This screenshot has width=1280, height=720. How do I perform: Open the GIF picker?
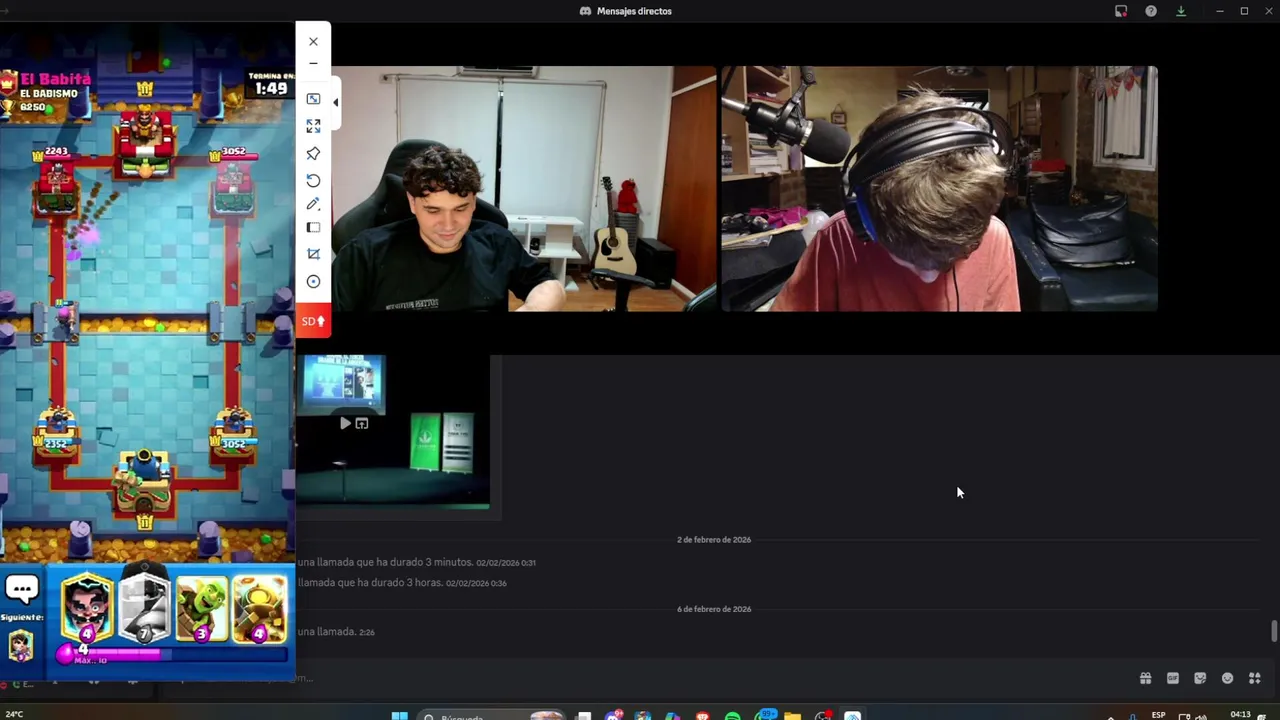1173,678
